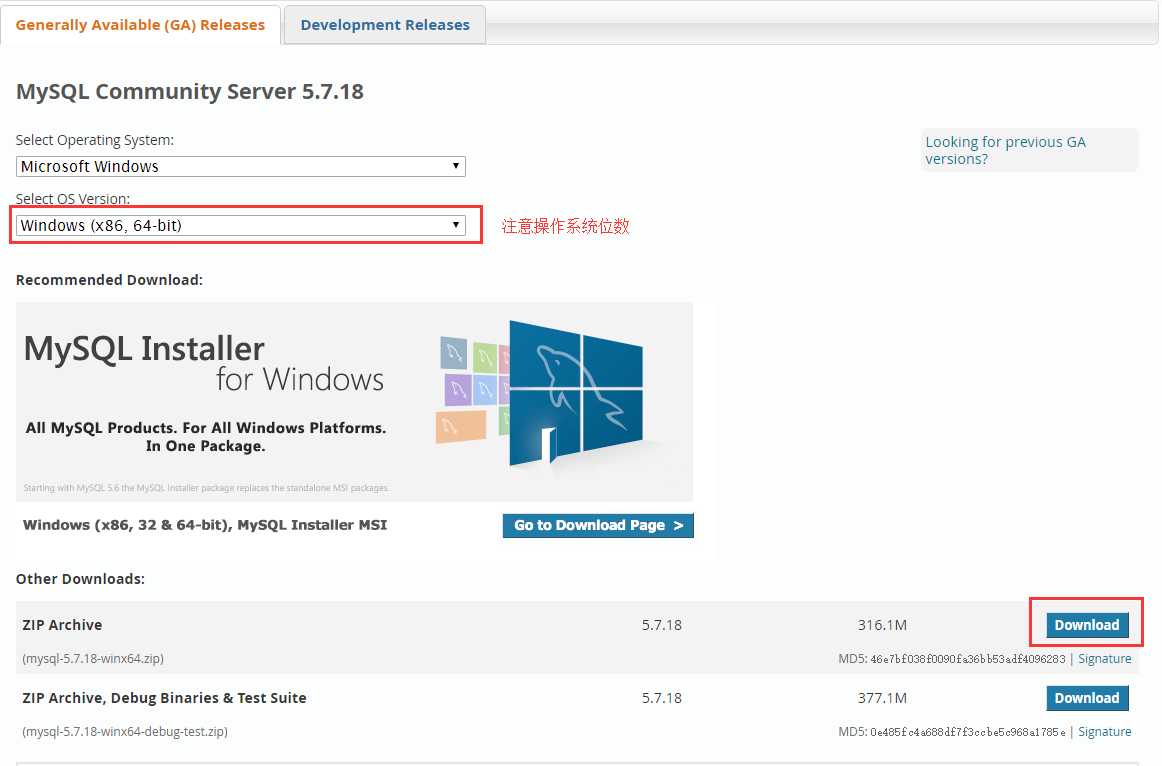Click the 316.1M file size value
Screen dimensions: 1162x766
coord(882,625)
